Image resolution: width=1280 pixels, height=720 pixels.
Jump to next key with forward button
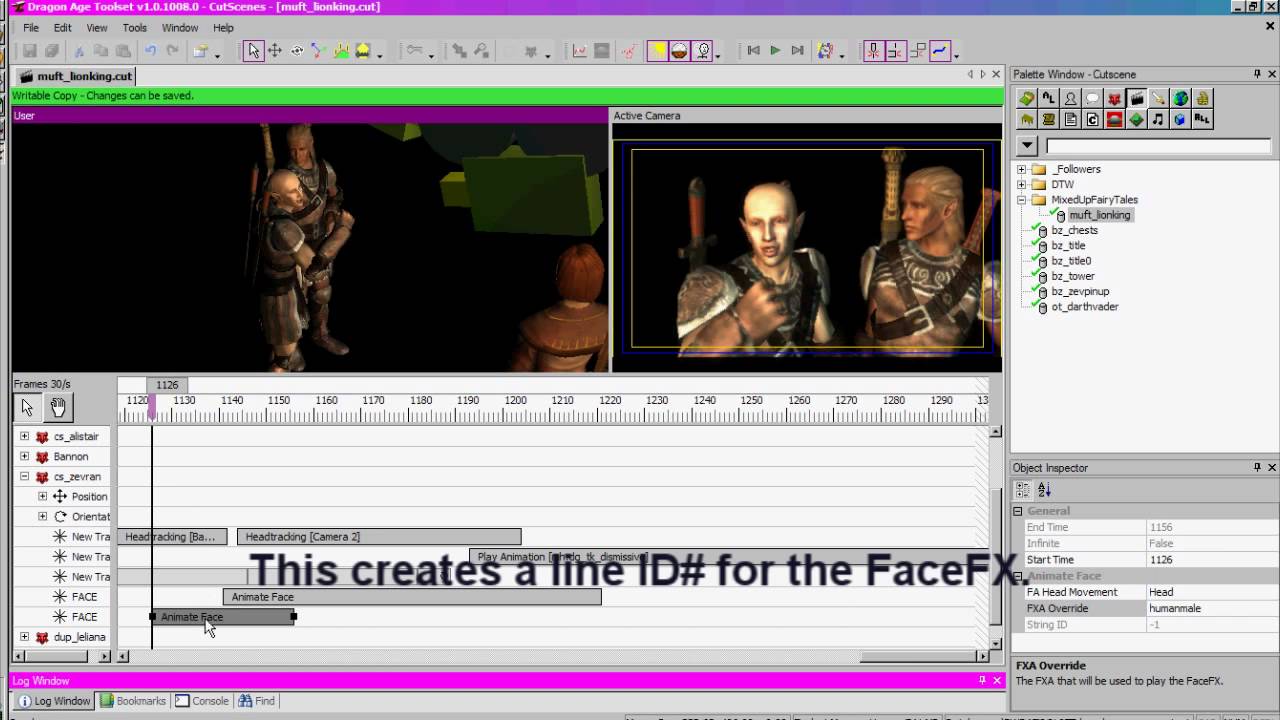point(797,51)
